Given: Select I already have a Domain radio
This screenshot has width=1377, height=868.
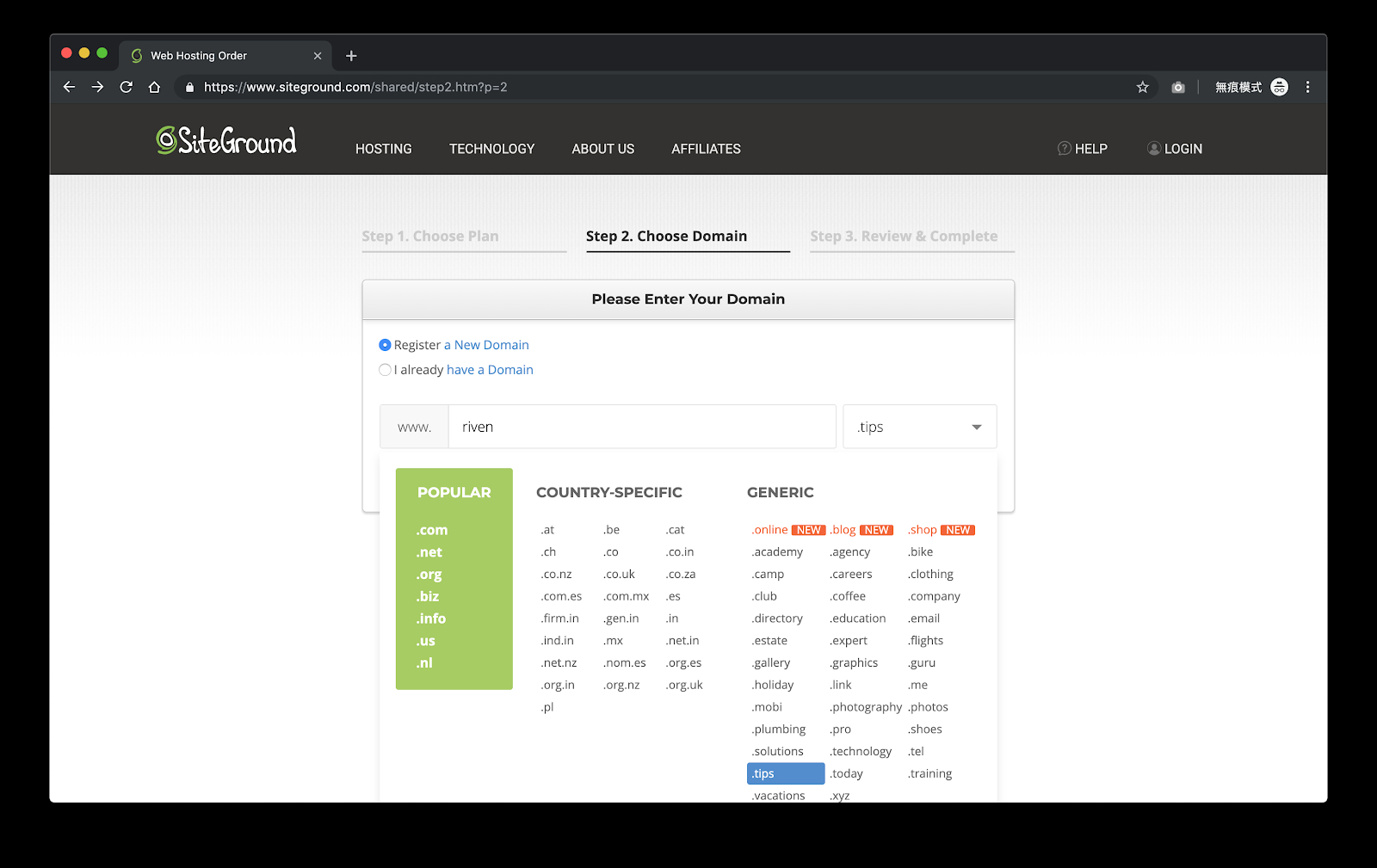Looking at the screenshot, I should pyautogui.click(x=385, y=370).
